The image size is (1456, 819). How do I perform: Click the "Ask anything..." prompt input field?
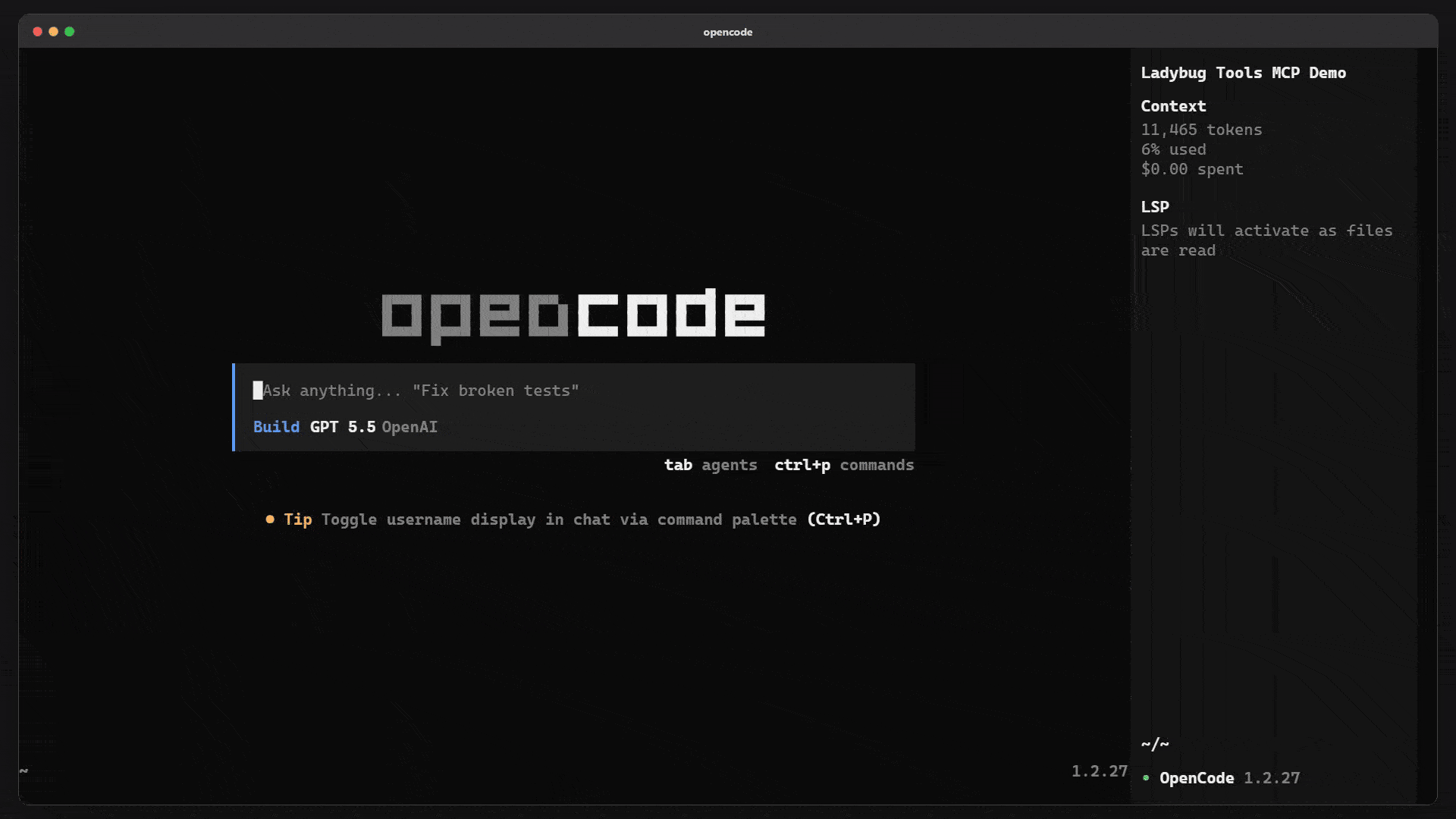click(573, 391)
